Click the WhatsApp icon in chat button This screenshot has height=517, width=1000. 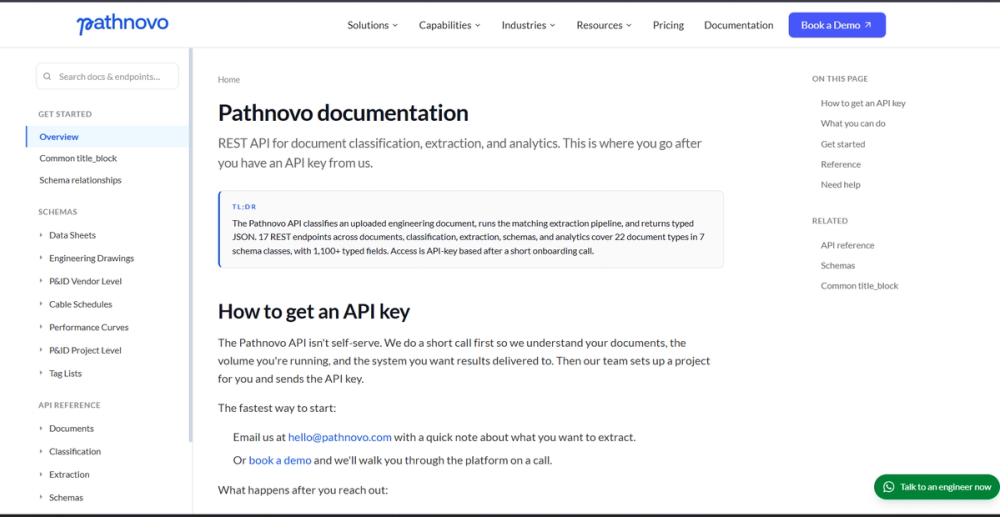coord(888,487)
